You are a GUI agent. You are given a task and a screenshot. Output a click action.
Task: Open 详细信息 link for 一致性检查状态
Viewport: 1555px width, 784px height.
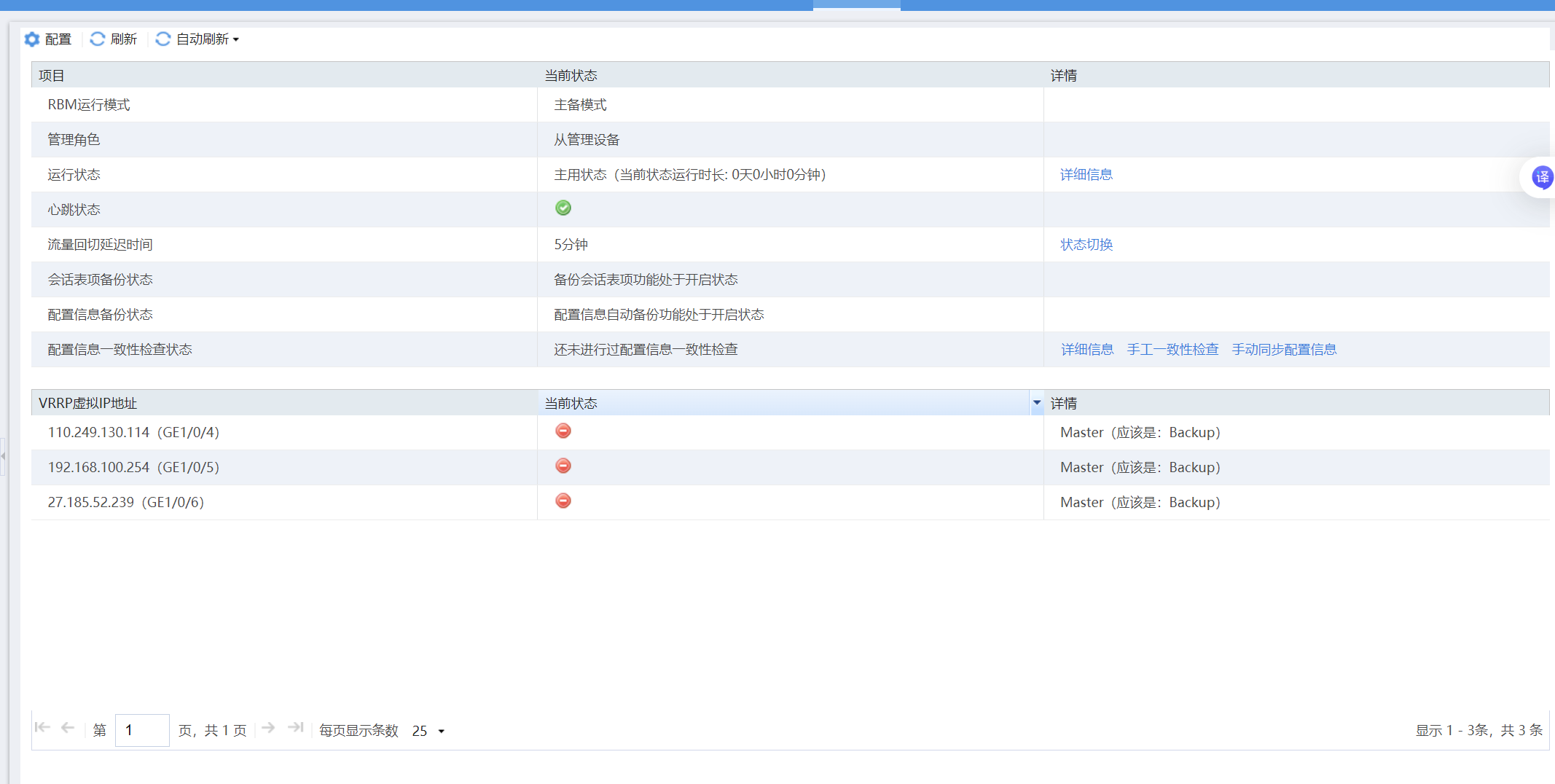(x=1086, y=350)
